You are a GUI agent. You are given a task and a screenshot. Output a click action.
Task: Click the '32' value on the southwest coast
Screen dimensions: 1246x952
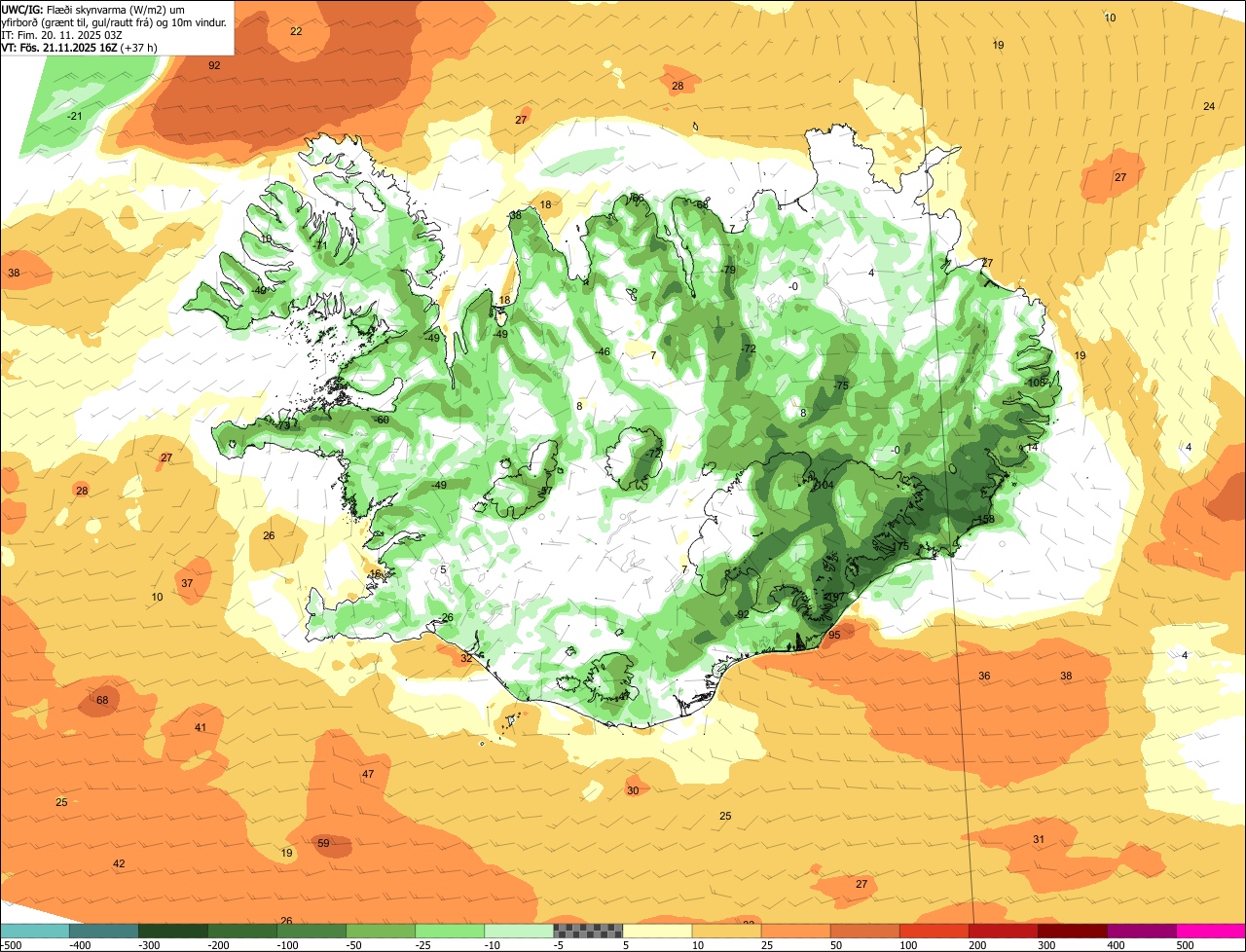(466, 659)
